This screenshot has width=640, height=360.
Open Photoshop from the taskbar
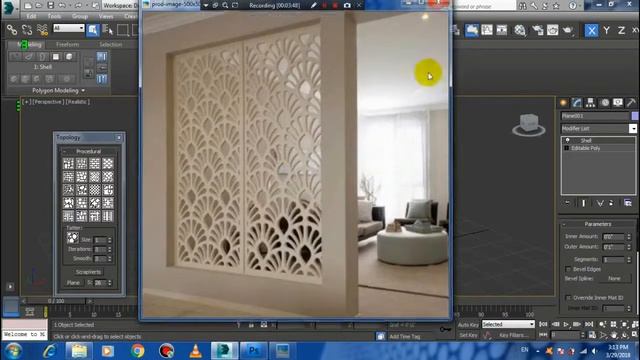[253, 350]
